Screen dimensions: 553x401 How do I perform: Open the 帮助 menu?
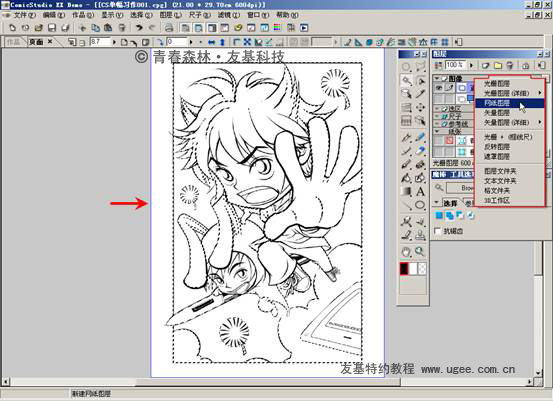click(x=287, y=15)
